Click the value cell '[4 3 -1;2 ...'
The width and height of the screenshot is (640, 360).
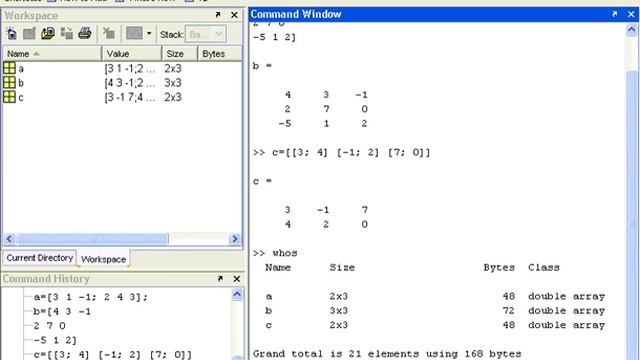coord(130,83)
